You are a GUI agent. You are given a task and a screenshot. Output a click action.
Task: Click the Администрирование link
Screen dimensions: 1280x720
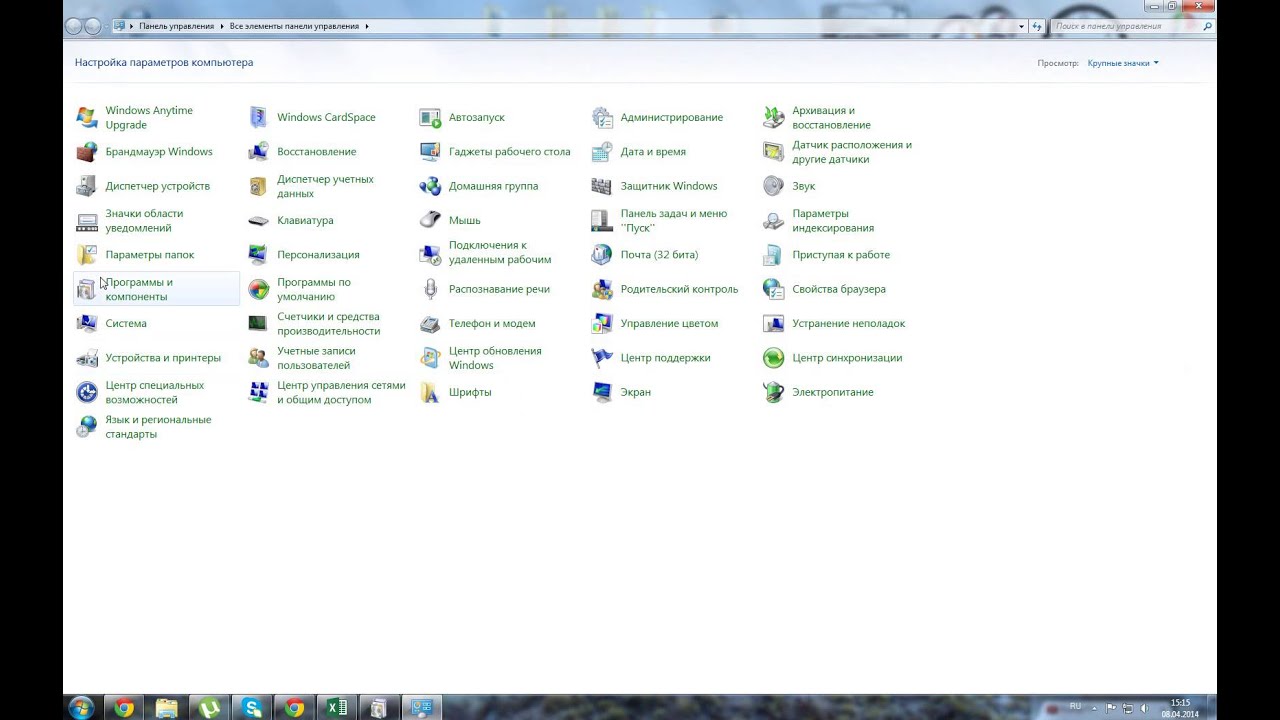(x=671, y=117)
